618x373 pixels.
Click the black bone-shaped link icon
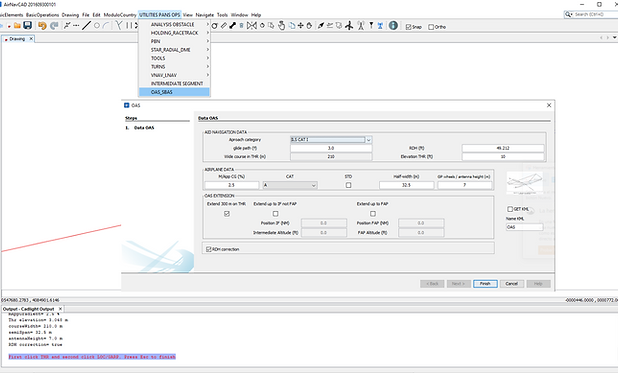tap(233, 26)
